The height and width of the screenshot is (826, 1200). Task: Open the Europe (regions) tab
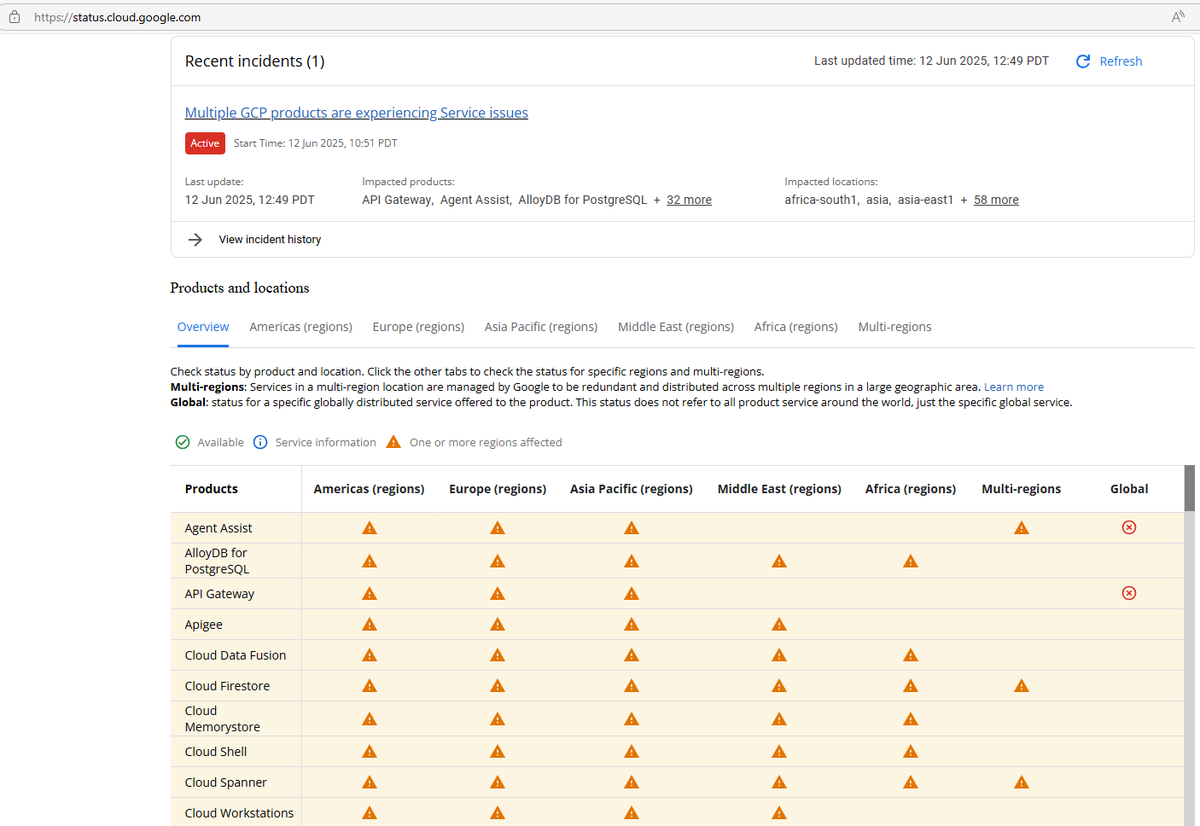coord(418,327)
